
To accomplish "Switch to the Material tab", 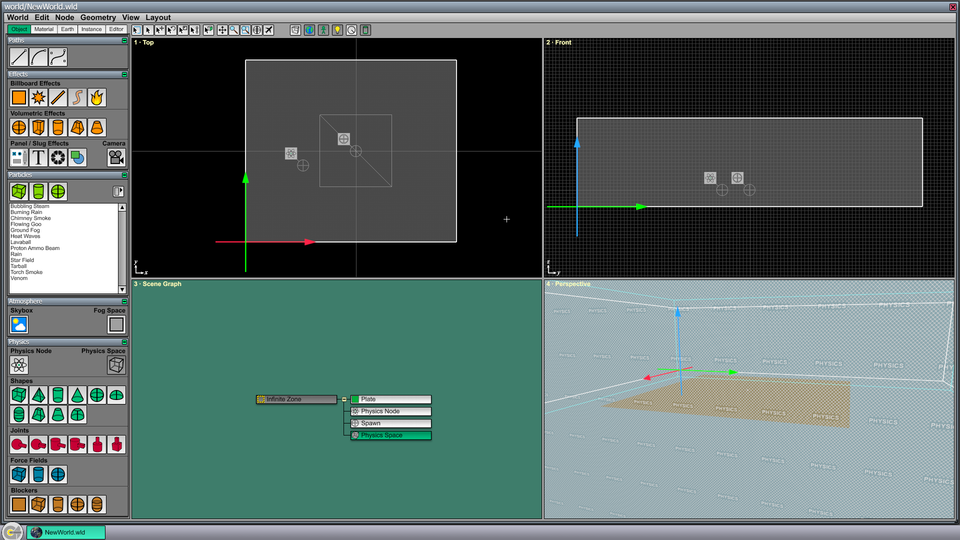I will click(44, 29).
